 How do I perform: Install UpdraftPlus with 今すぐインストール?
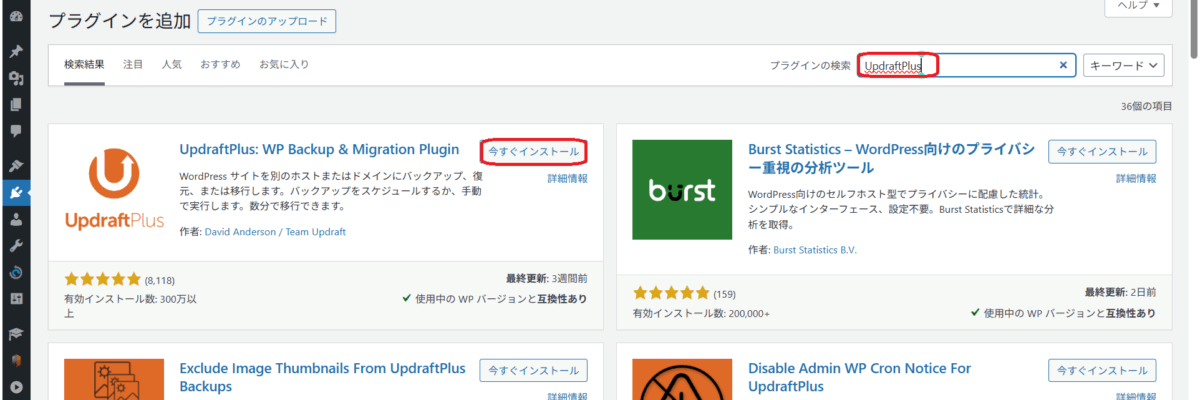click(x=534, y=151)
